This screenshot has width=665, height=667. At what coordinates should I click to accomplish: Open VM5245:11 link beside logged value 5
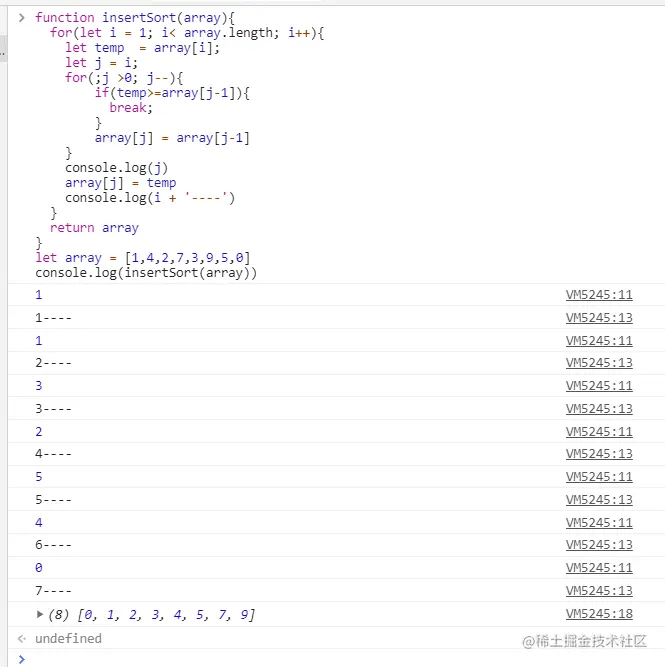point(599,477)
